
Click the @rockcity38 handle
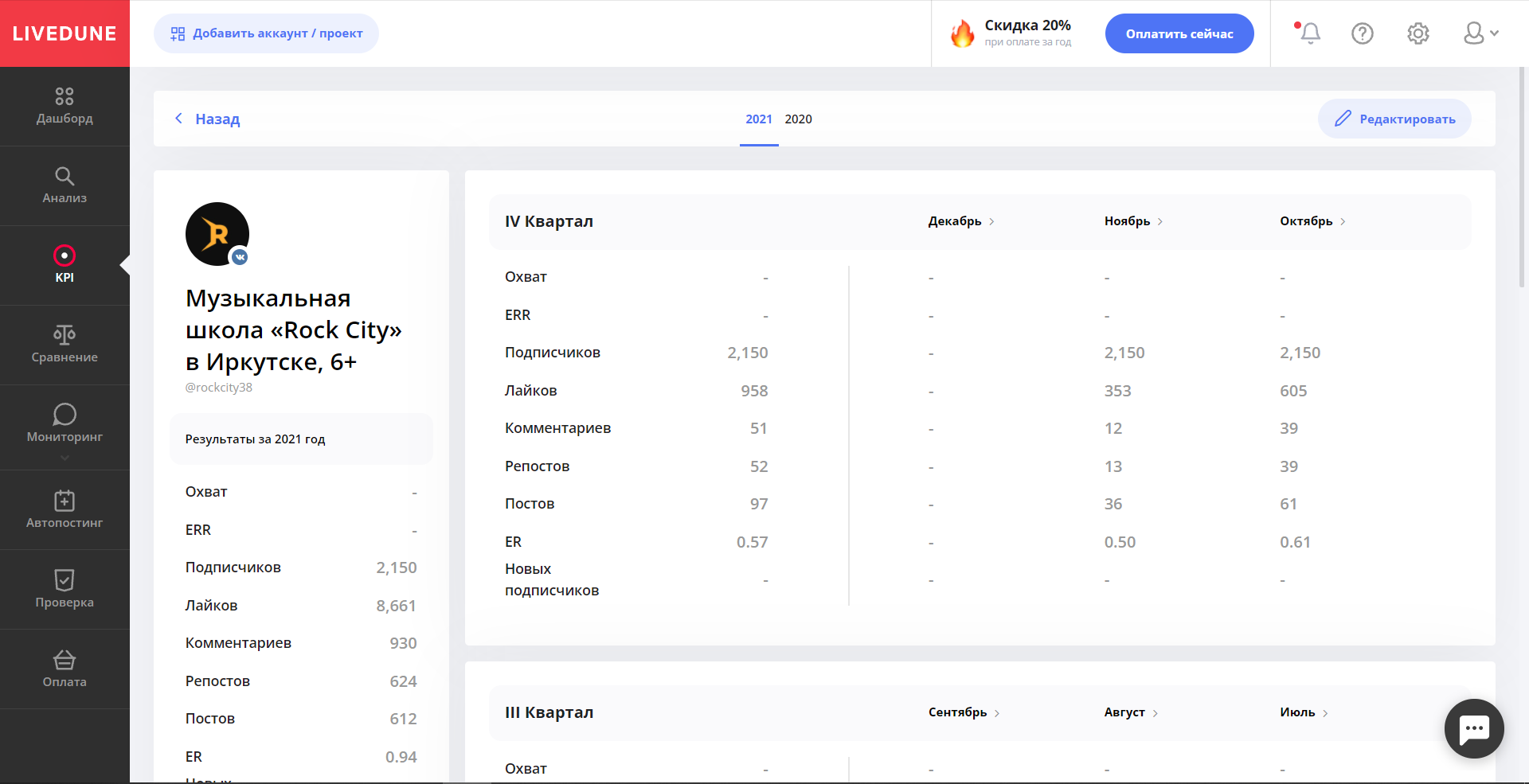point(219,388)
